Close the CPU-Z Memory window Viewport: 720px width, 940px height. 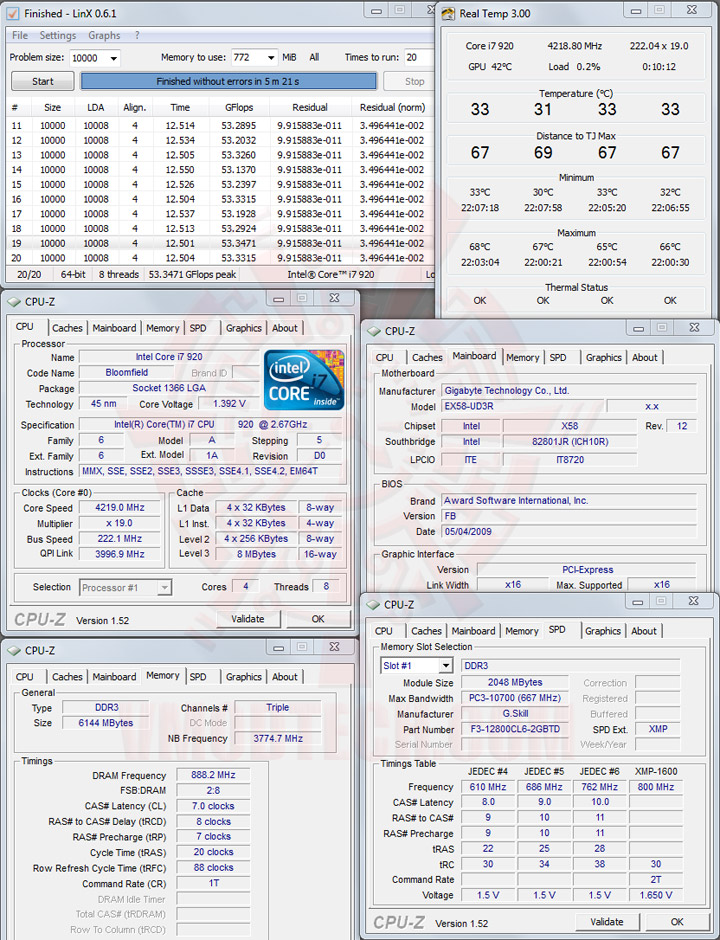pyautogui.click(x=335, y=647)
